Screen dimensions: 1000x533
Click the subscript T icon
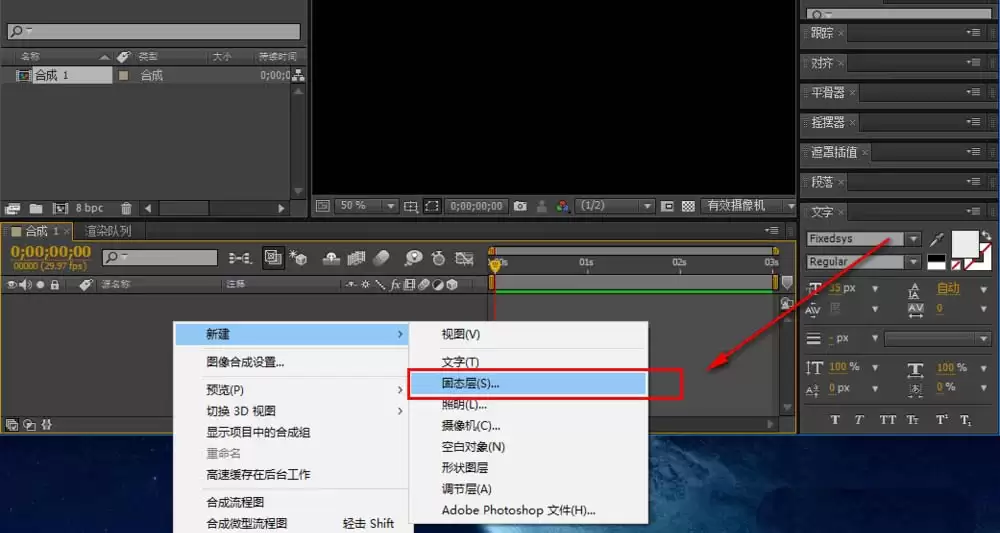click(x=966, y=420)
